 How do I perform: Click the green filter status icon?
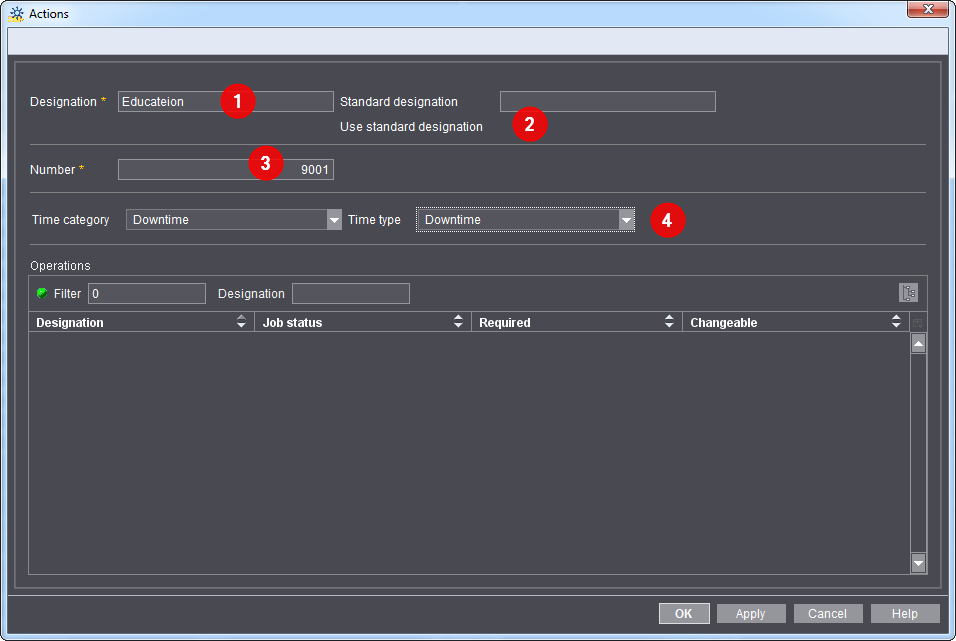point(42,293)
